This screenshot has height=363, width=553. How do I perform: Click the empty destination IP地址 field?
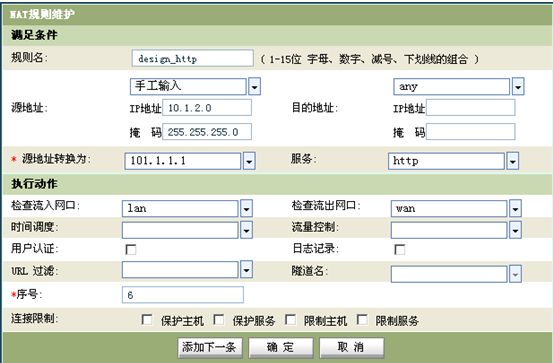click(470, 108)
